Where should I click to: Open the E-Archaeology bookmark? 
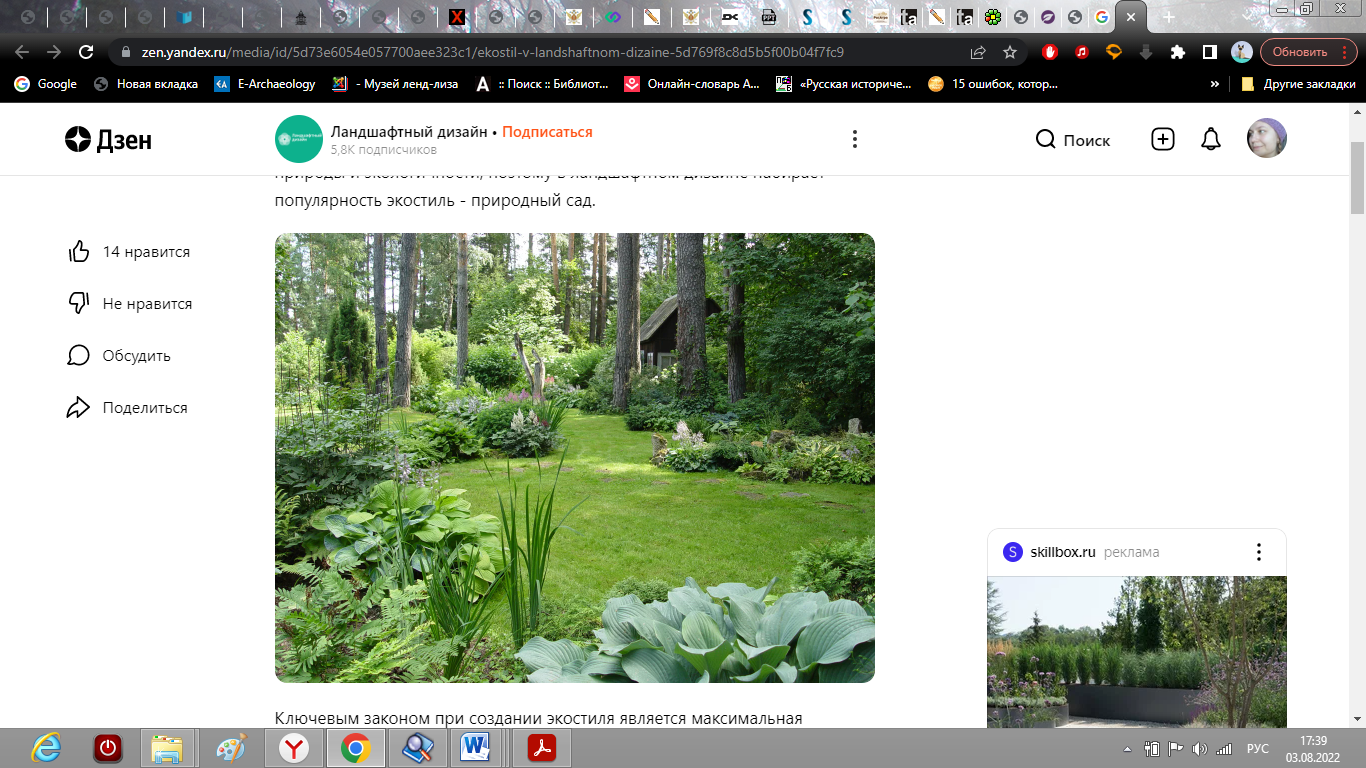[266, 84]
